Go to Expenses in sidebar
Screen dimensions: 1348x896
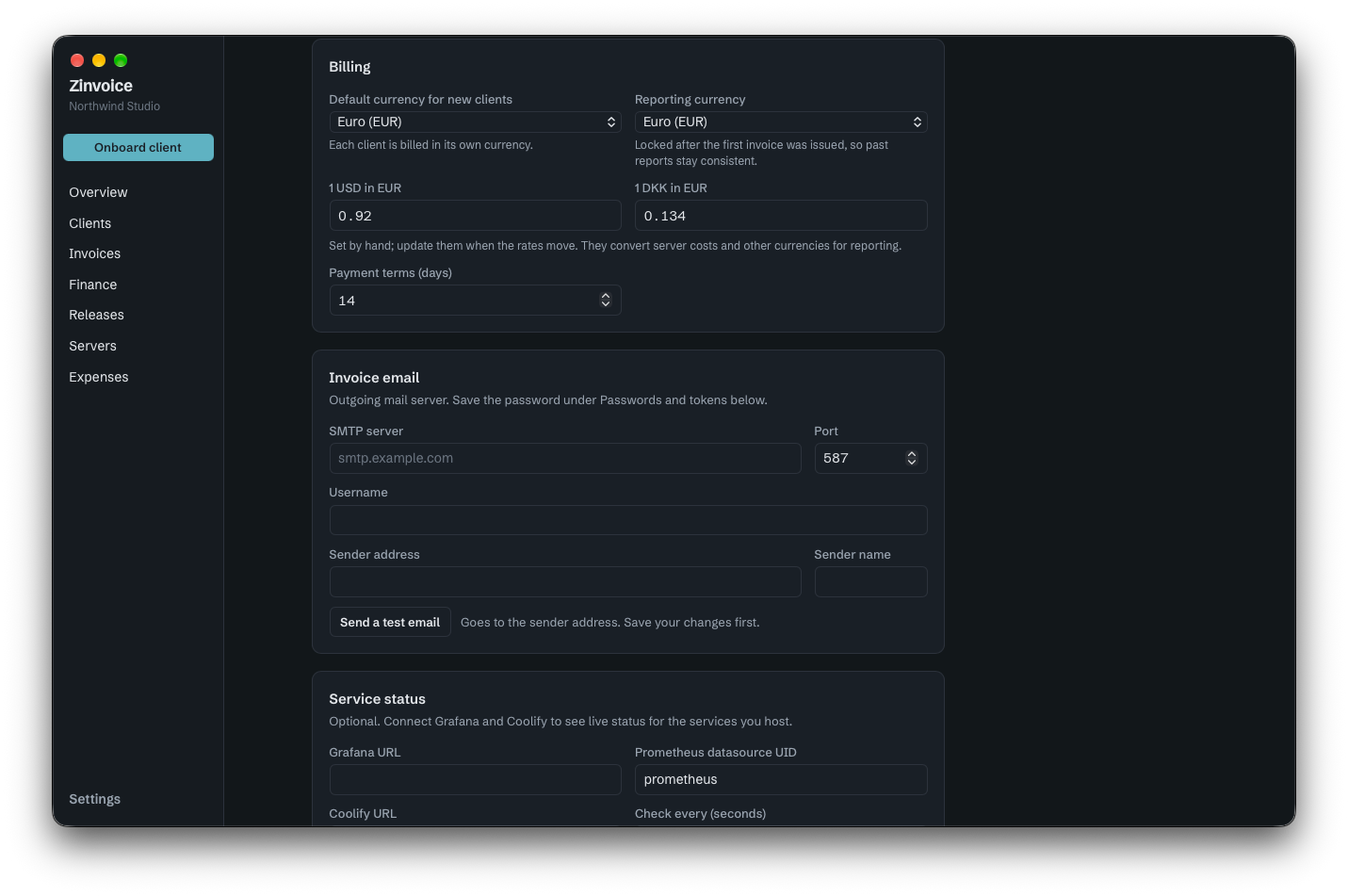98,377
